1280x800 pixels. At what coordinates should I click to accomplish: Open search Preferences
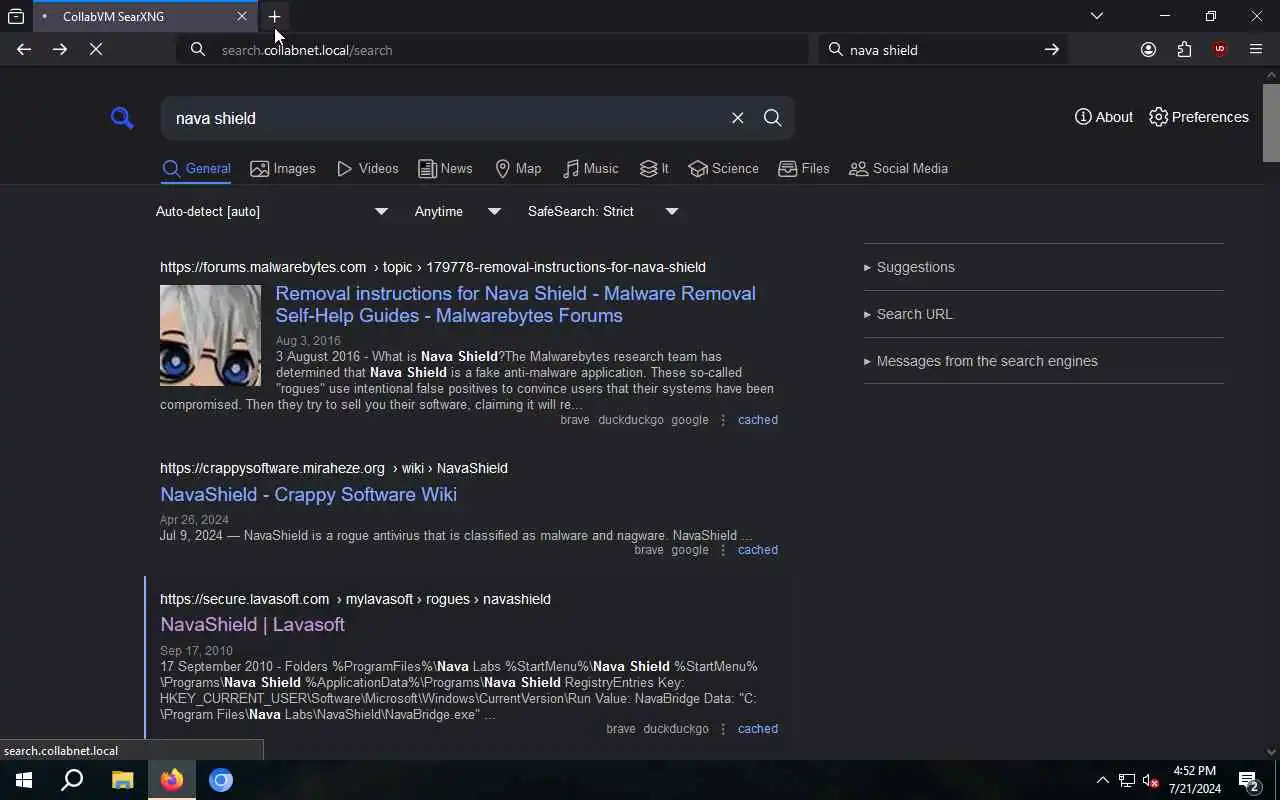[1198, 117]
